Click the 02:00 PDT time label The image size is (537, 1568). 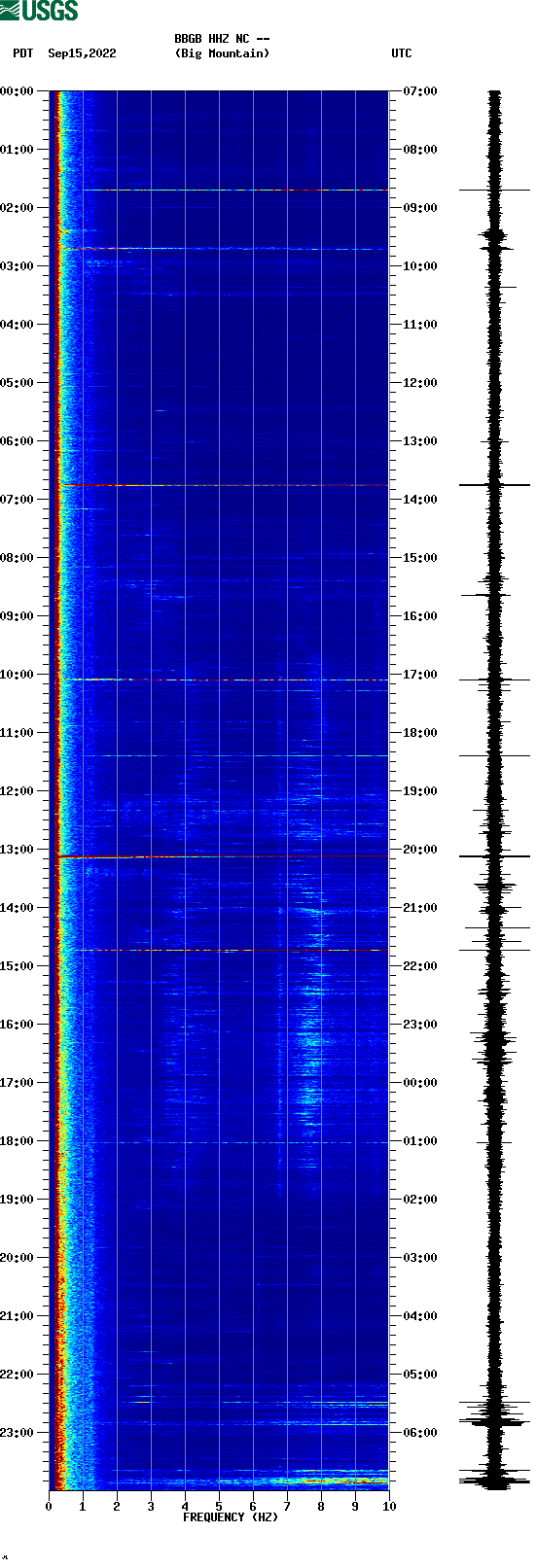18,208
